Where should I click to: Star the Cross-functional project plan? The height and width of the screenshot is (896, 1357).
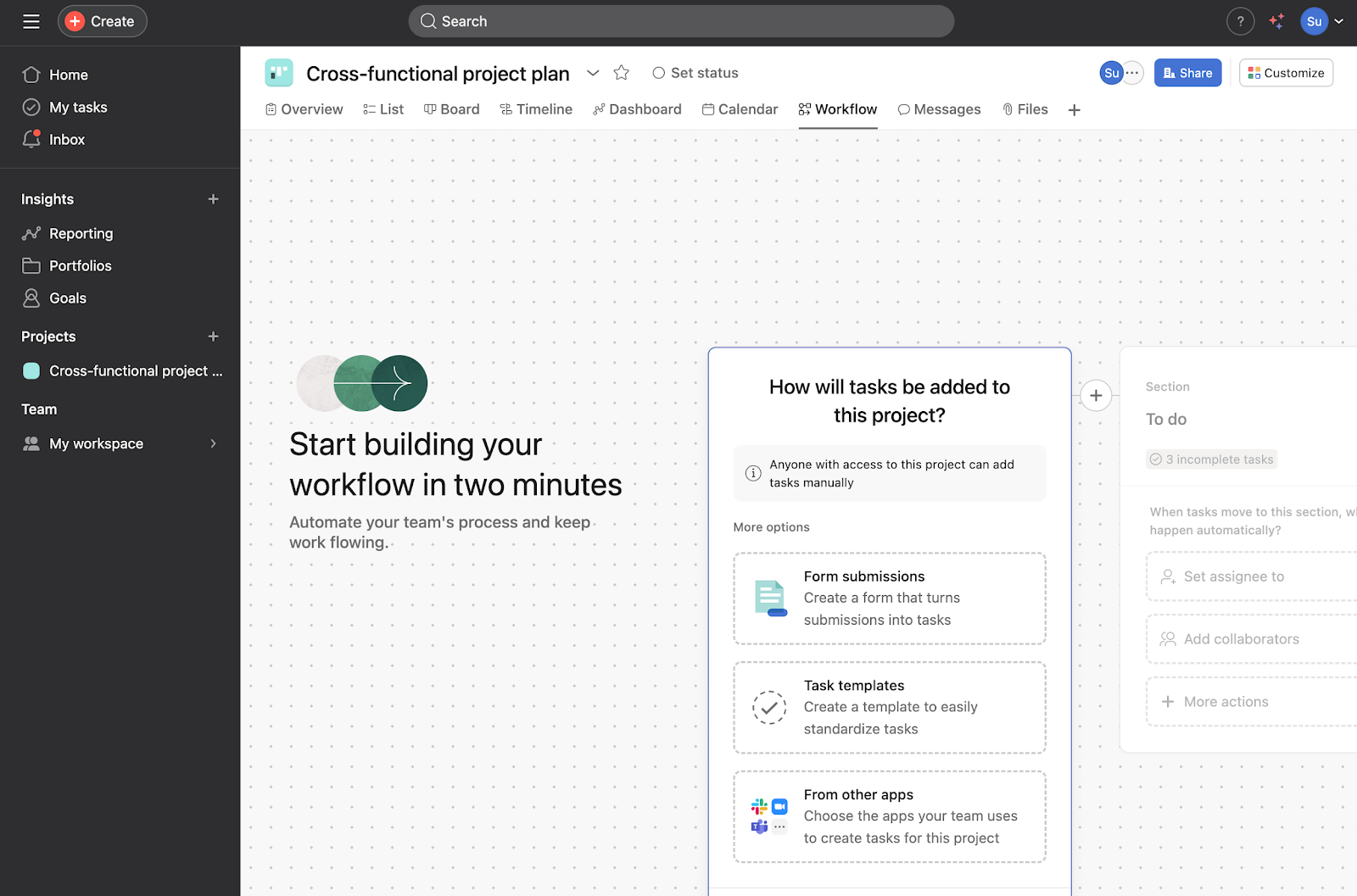pyautogui.click(x=621, y=73)
